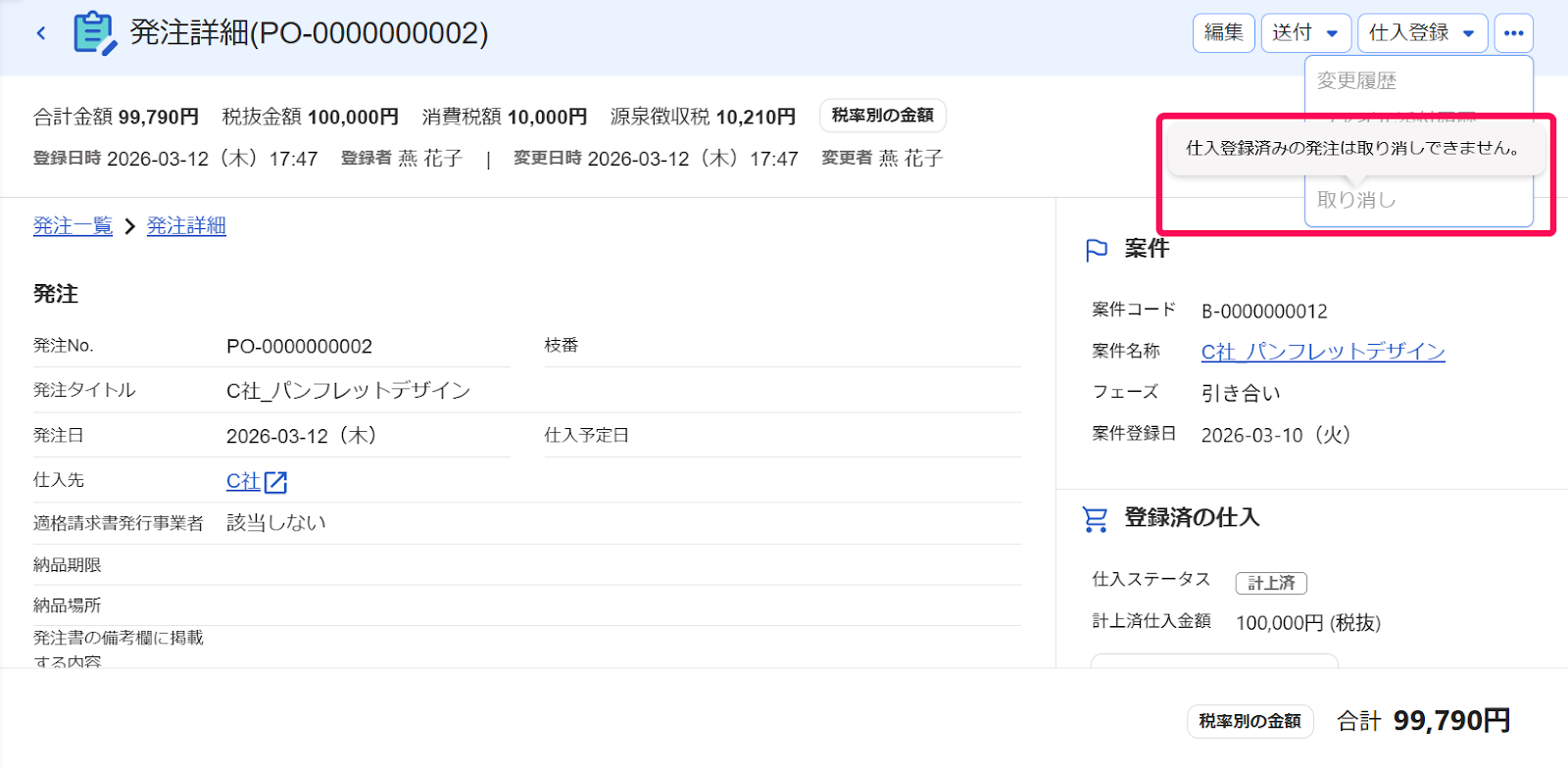
Task: Click the 計上済 status badge
Action: [1271, 583]
